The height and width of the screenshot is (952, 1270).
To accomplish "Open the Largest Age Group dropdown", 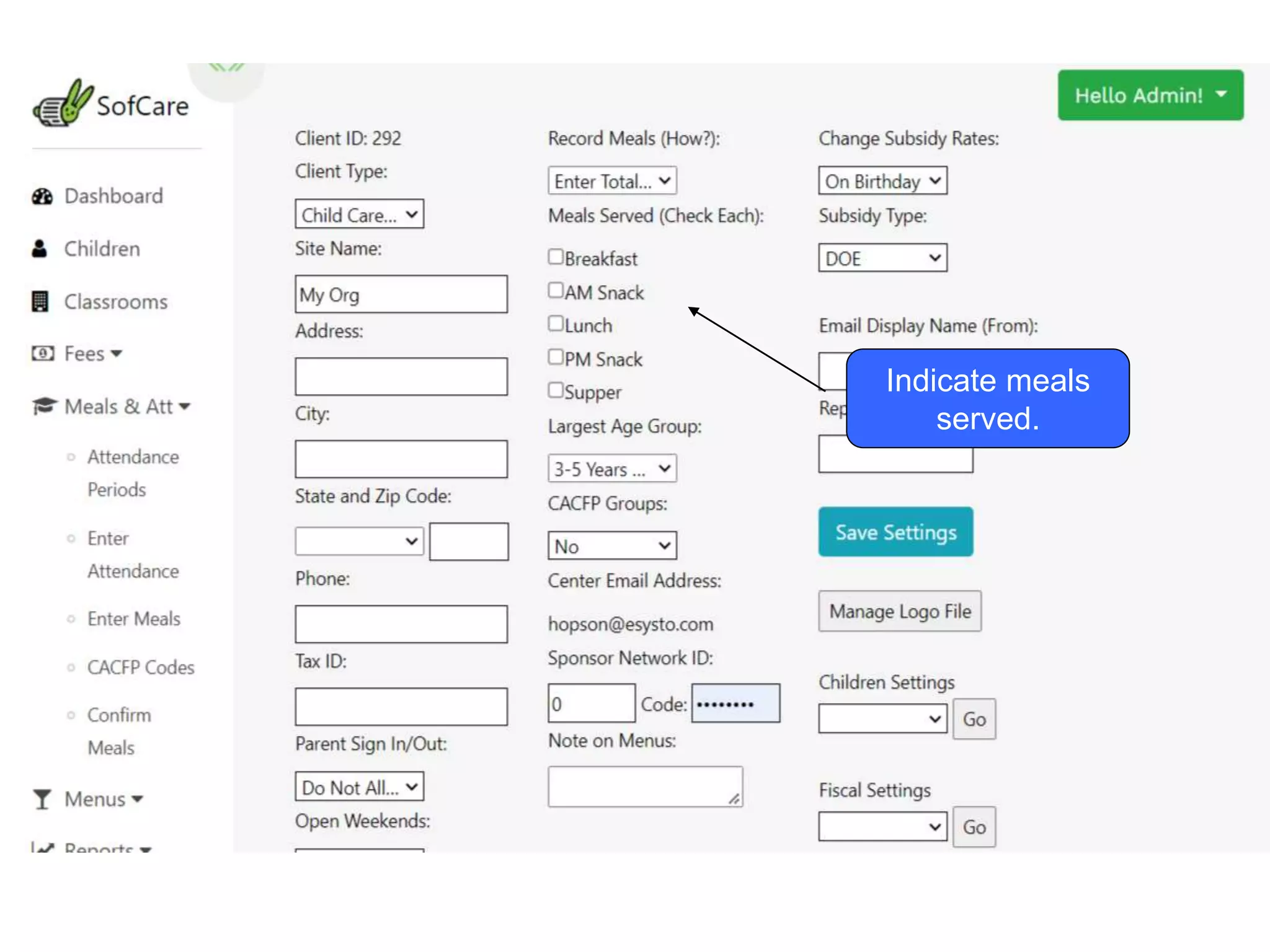I will [x=612, y=469].
